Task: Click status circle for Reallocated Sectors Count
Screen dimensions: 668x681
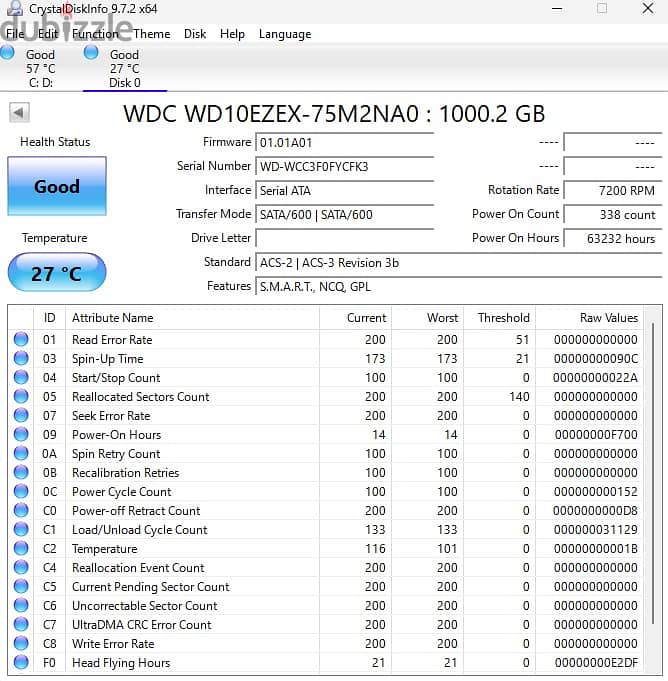Action: [x=21, y=396]
